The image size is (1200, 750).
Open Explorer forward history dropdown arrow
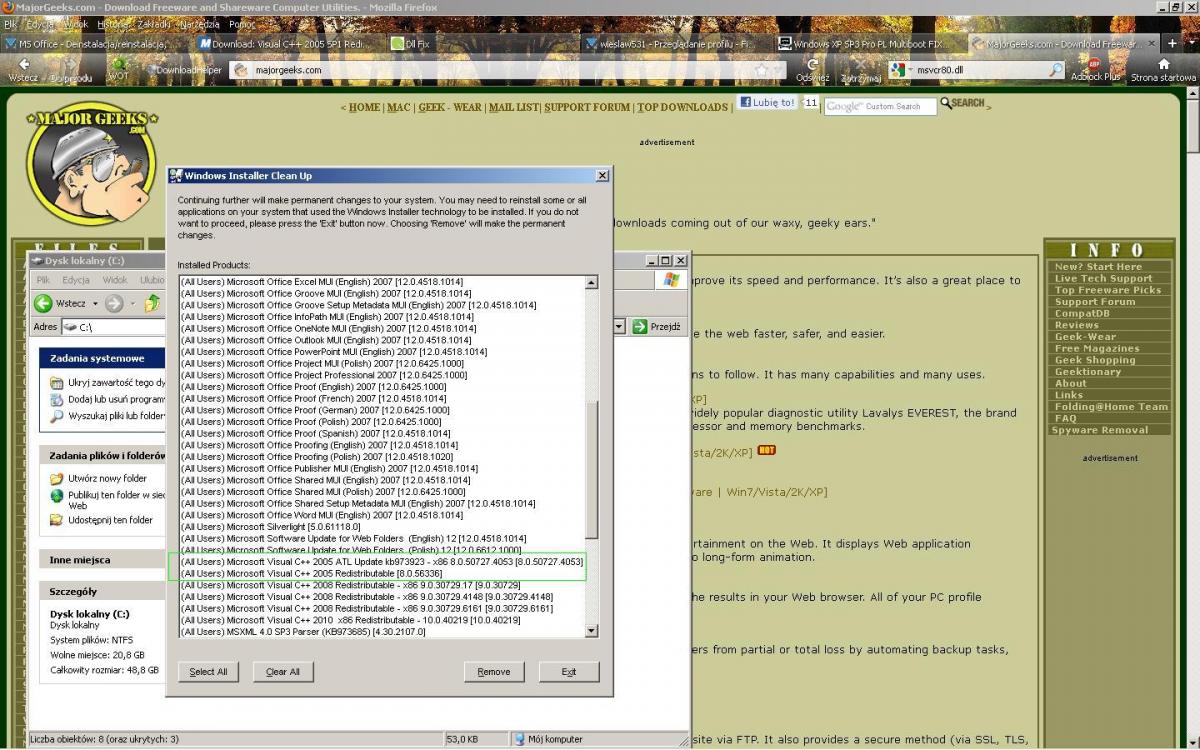133,303
